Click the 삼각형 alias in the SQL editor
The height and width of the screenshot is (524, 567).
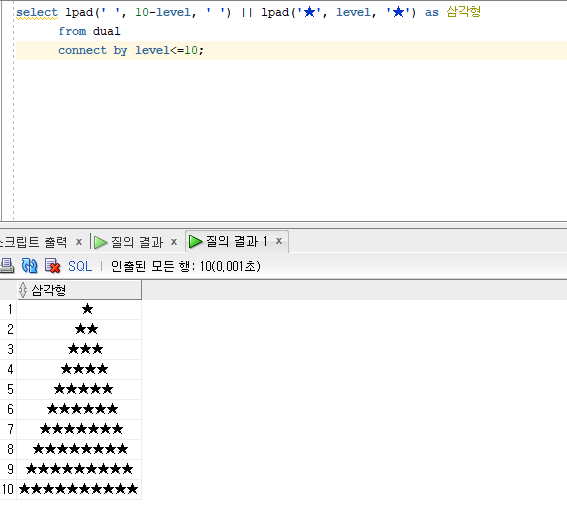point(463,12)
